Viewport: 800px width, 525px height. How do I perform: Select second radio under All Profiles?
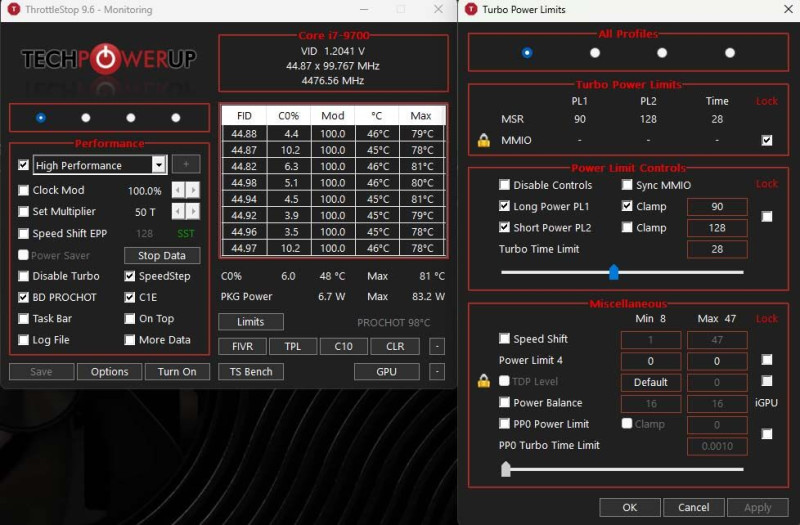click(x=595, y=53)
